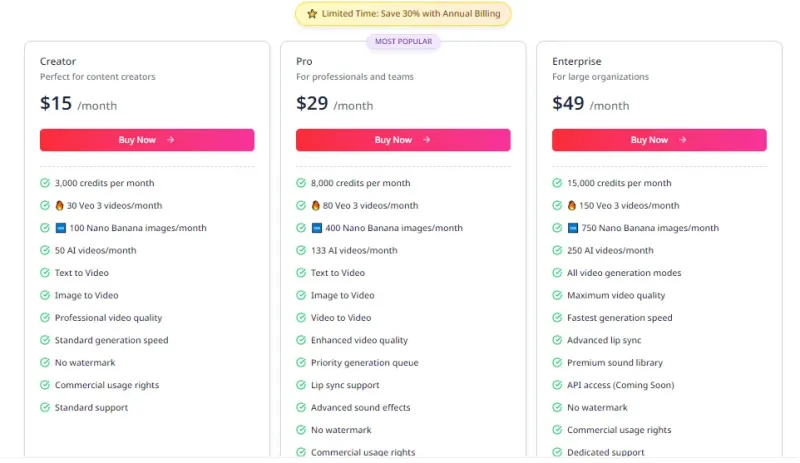800x463 pixels.
Task: Click checkmark next to Lip sync support
Action: (301, 385)
